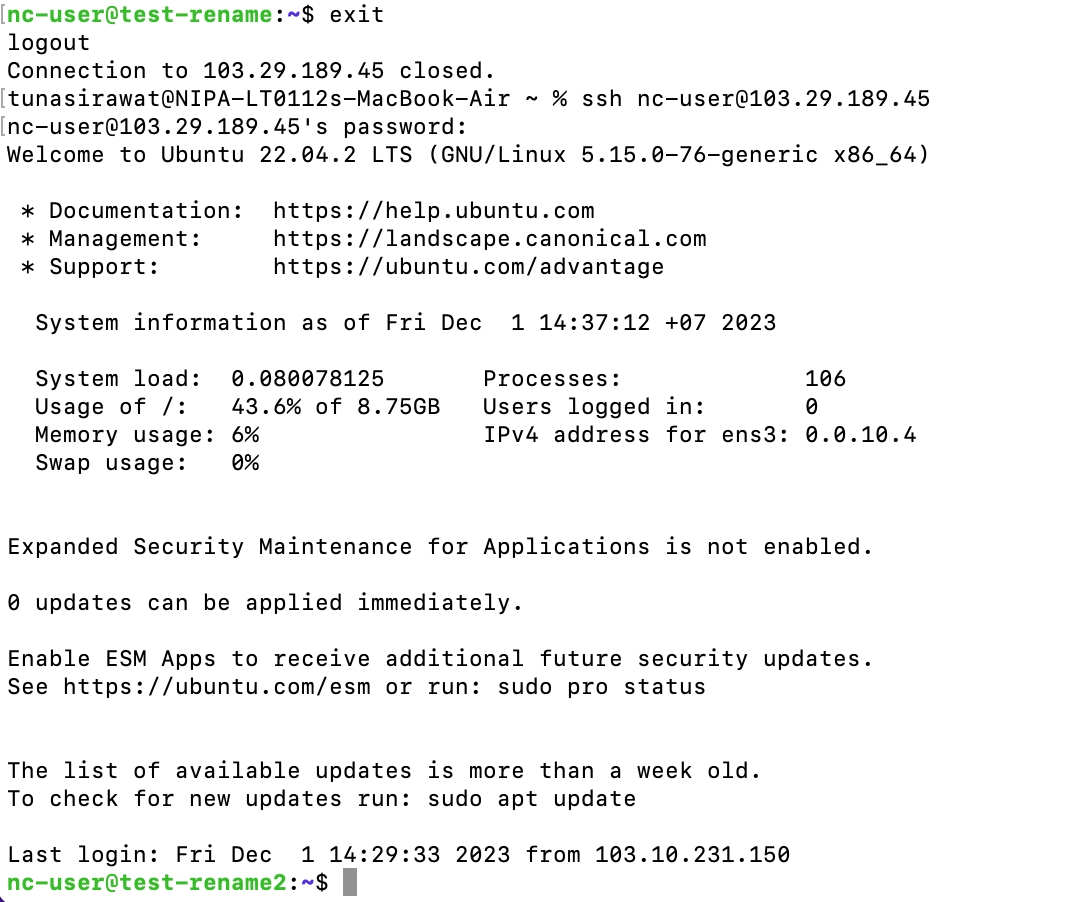This screenshot has width=1079, height=902.
Task: Click the "Connection to 103.29.189.45 closed." line
Action: point(251,71)
